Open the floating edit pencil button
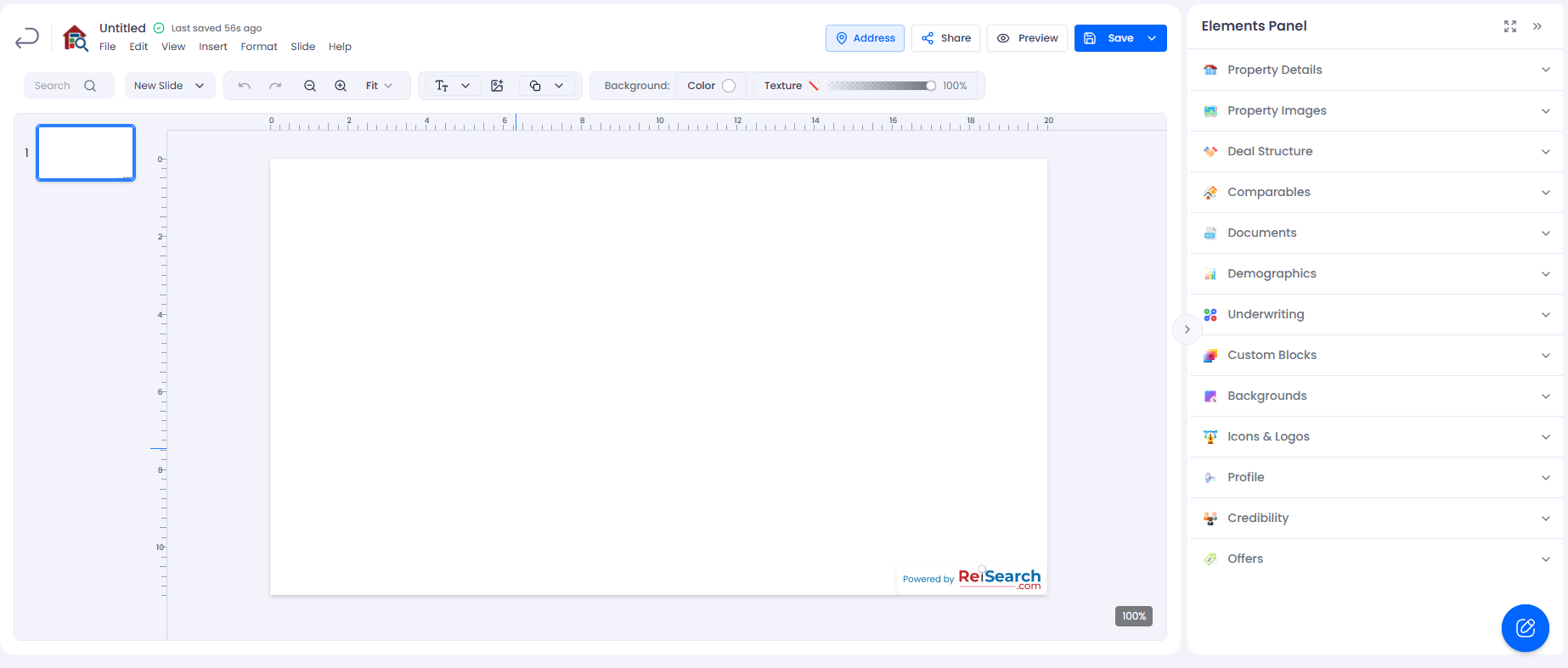This screenshot has width=1568, height=668. tap(1526, 628)
